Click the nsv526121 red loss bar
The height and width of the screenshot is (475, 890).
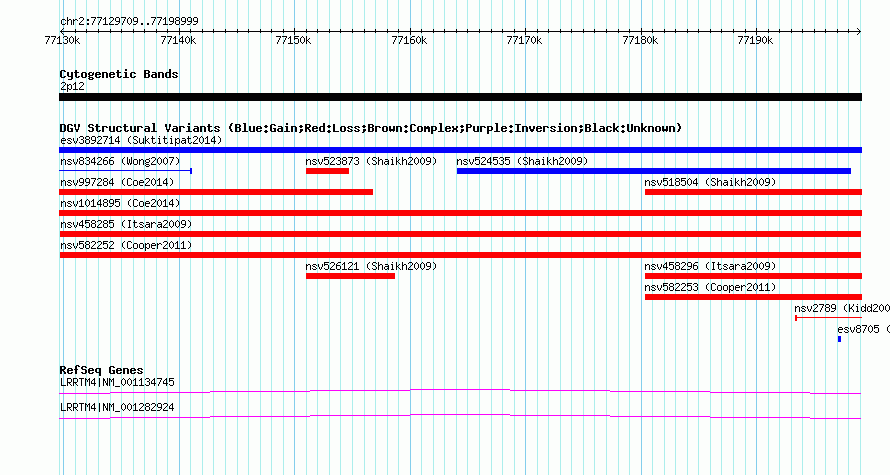click(350, 276)
